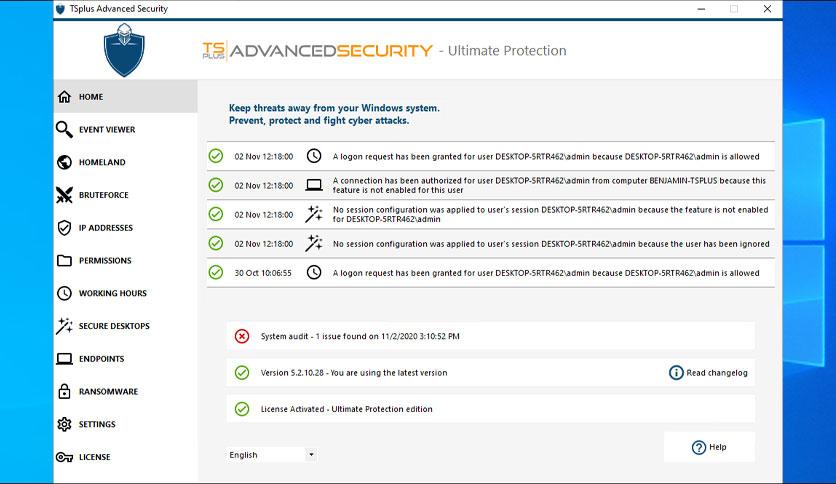Select the License Activated status row

coord(491,409)
